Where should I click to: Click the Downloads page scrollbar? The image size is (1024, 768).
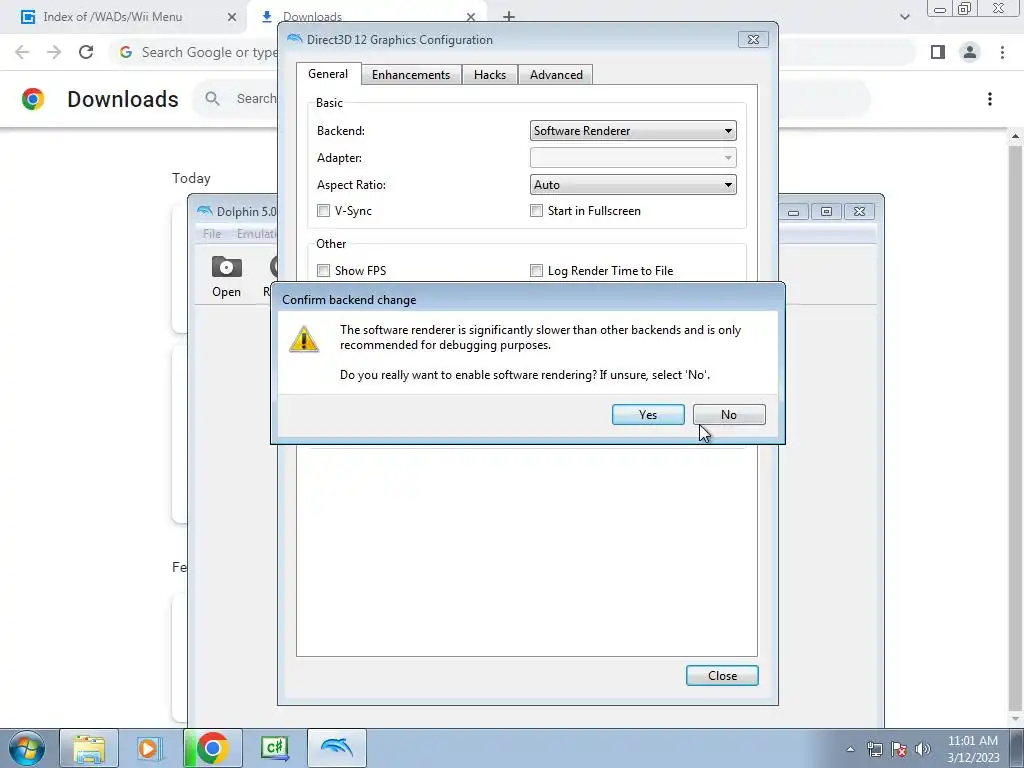coord(1016,428)
